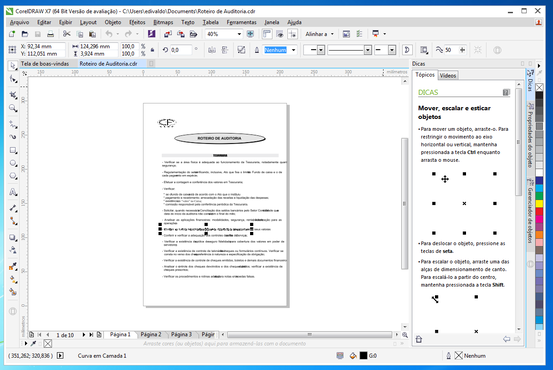Go to next page arrow
Image resolution: width=553 pixels, height=370 pixels.
point(84,335)
